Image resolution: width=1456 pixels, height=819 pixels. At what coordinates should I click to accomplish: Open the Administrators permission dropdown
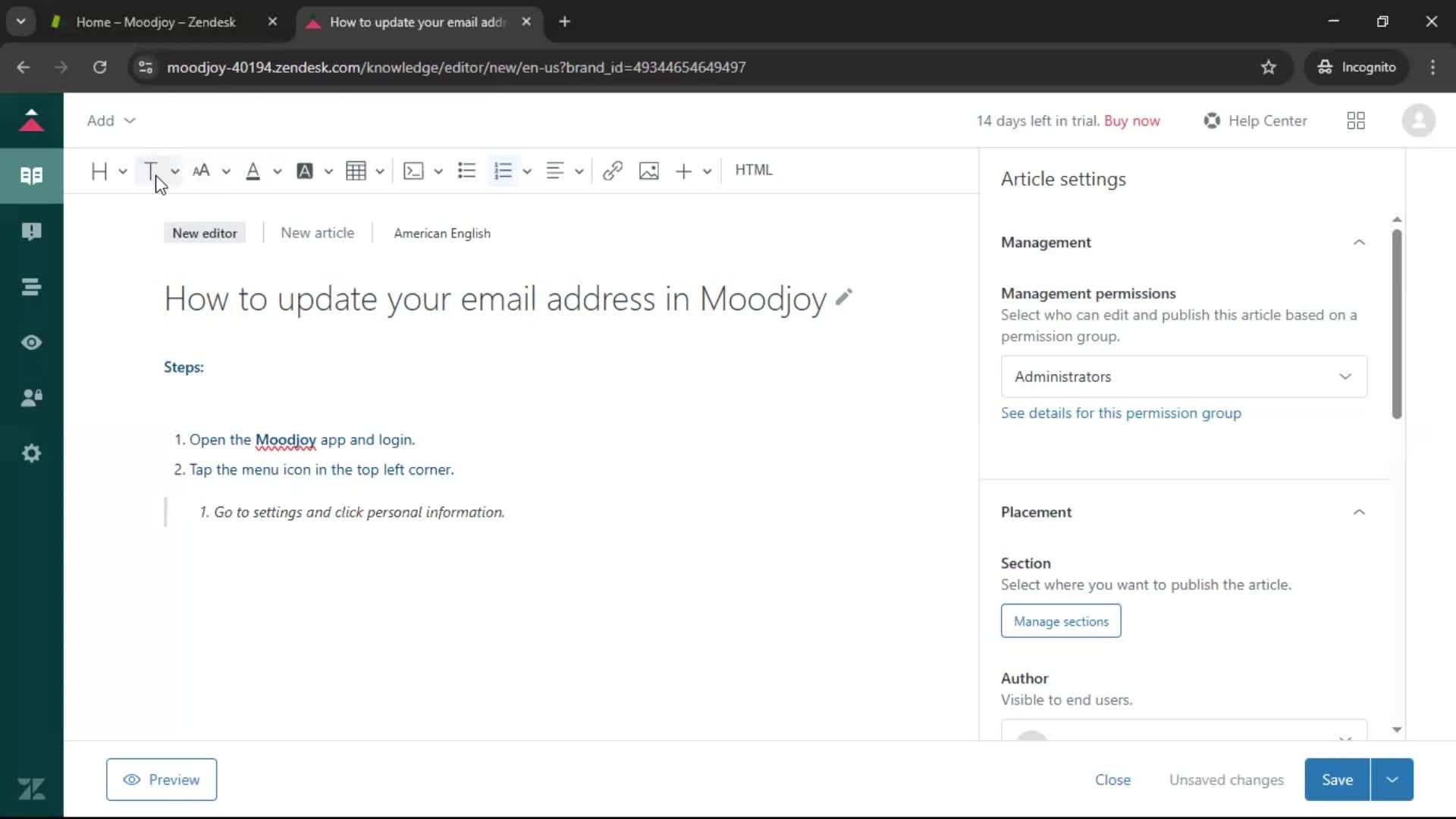(1184, 377)
